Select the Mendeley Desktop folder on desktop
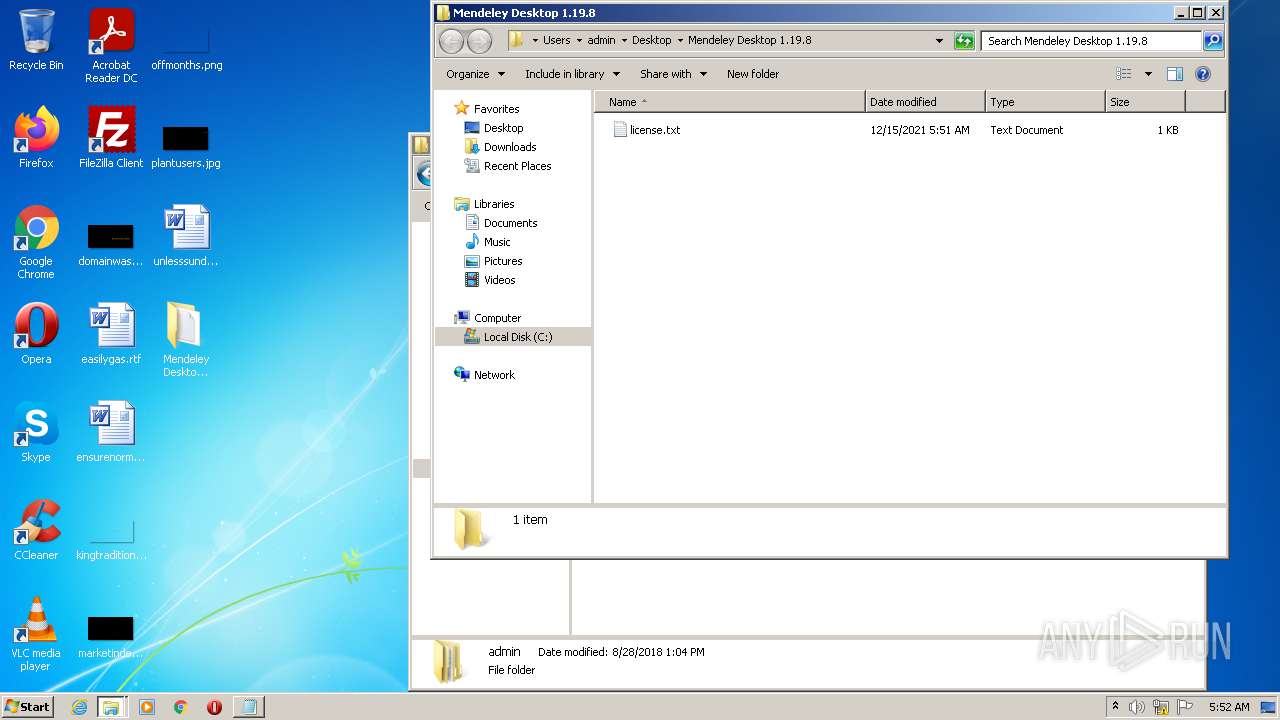1280x720 pixels. click(186, 340)
